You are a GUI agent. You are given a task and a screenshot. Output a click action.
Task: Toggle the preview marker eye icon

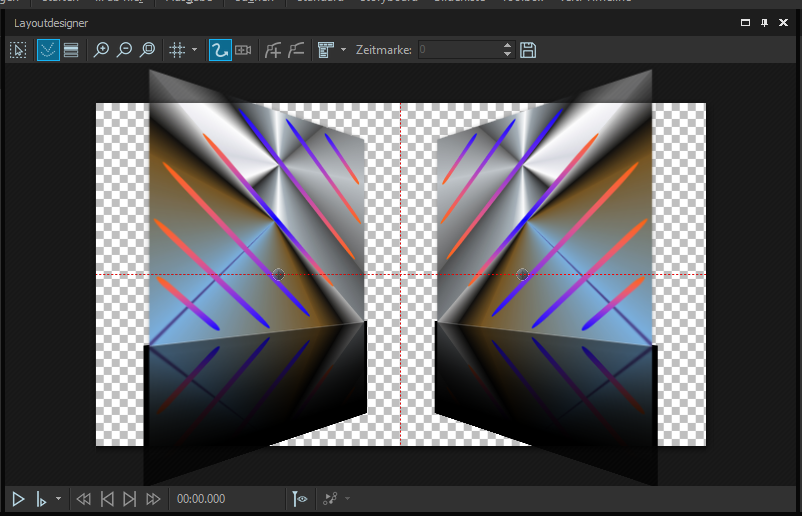point(300,498)
